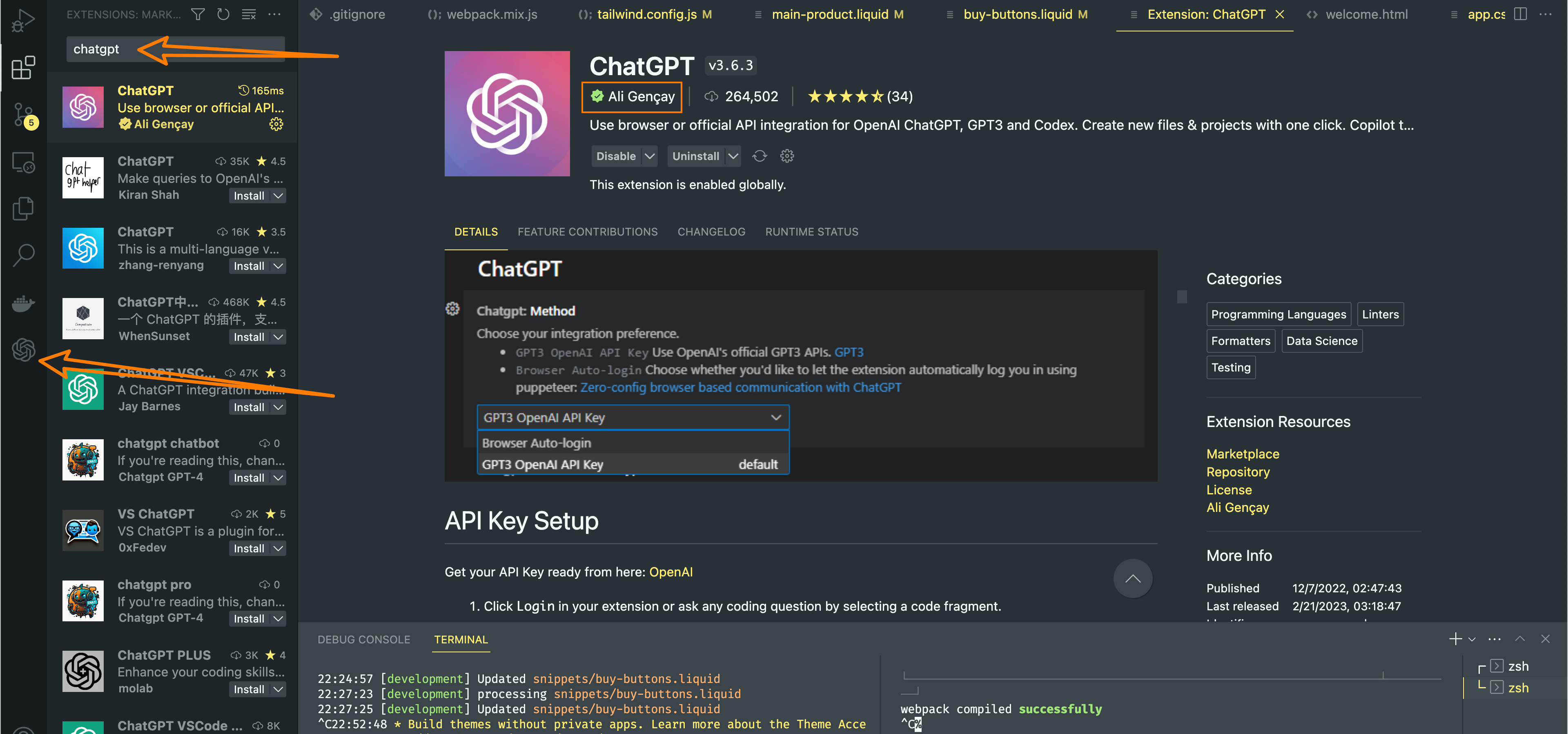The width and height of the screenshot is (1568, 734).
Task: Open Install dropdown for zhang-renyang ChatGPT
Action: (x=278, y=266)
